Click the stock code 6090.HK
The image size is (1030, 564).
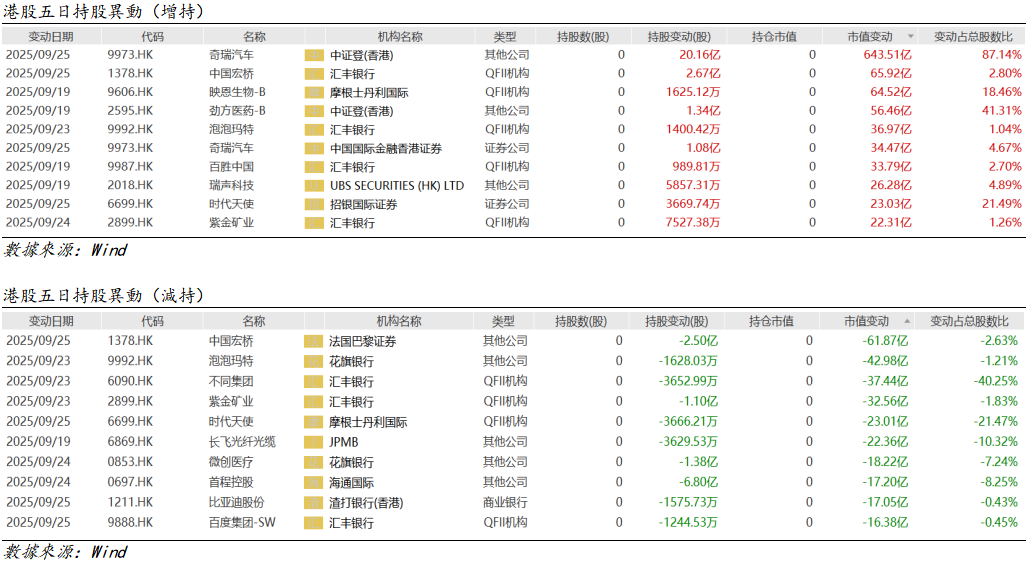(x=130, y=382)
